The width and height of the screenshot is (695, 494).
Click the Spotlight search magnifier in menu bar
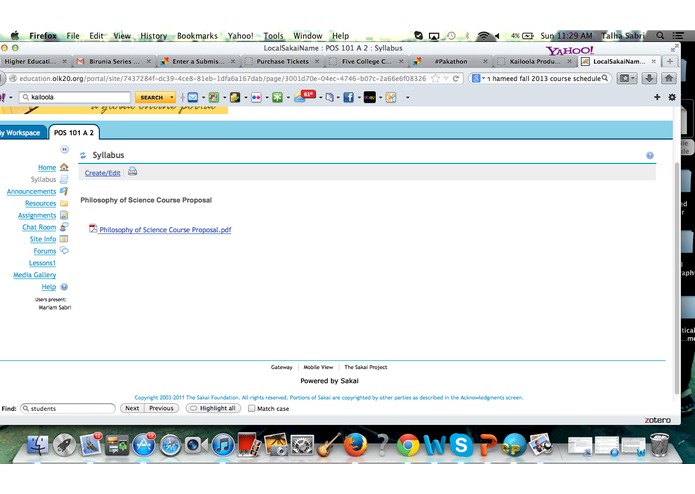tap(660, 35)
